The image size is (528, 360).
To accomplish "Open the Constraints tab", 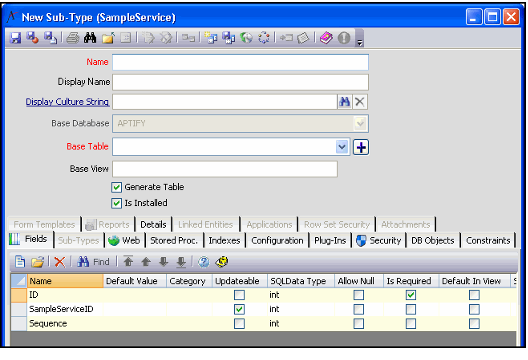I will pyautogui.click(x=488, y=241).
